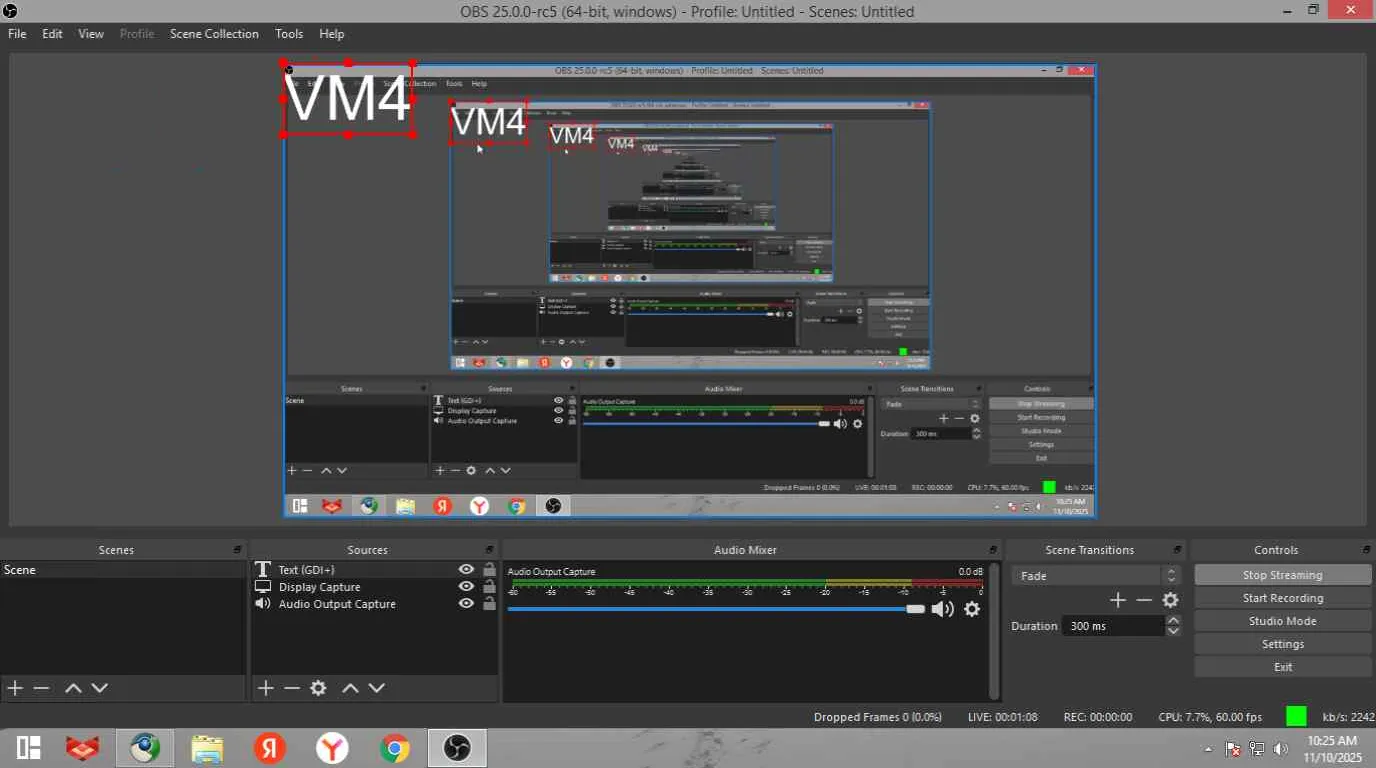Enable Studio Mode
This screenshot has height=768, width=1376.
point(1283,621)
